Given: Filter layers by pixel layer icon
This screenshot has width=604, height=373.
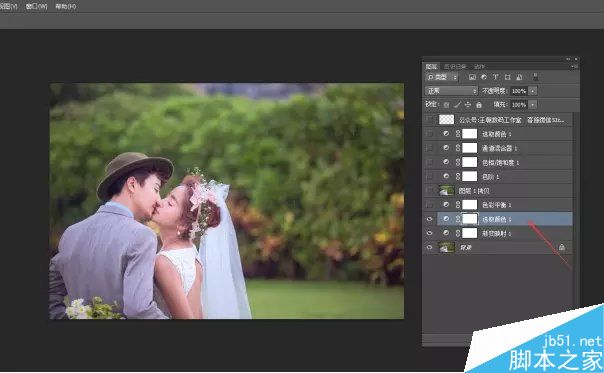Looking at the screenshot, I should [x=472, y=77].
